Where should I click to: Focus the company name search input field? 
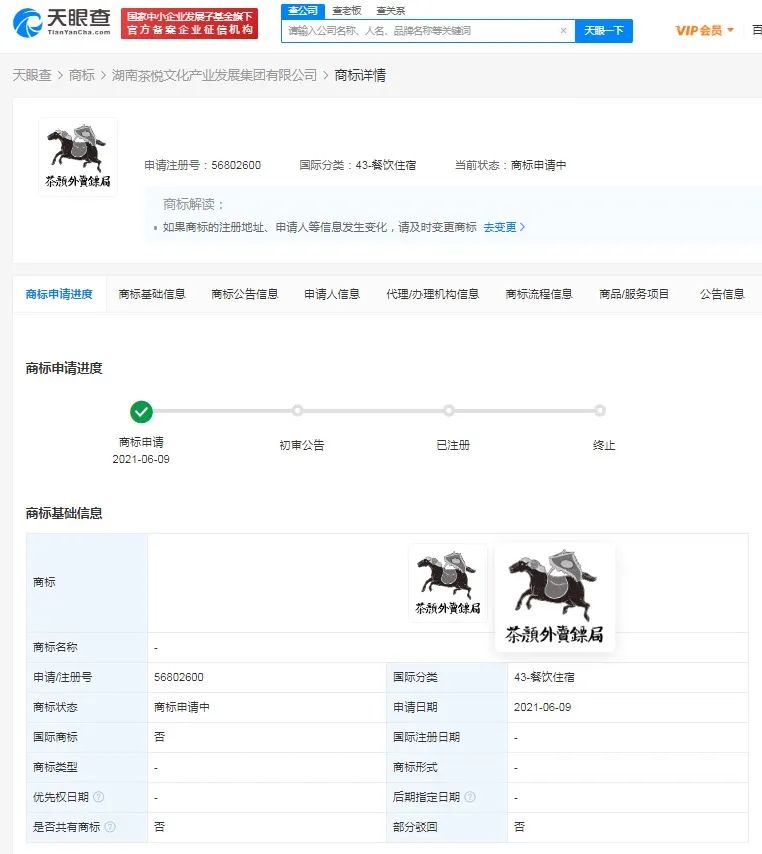click(x=420, y=31)
